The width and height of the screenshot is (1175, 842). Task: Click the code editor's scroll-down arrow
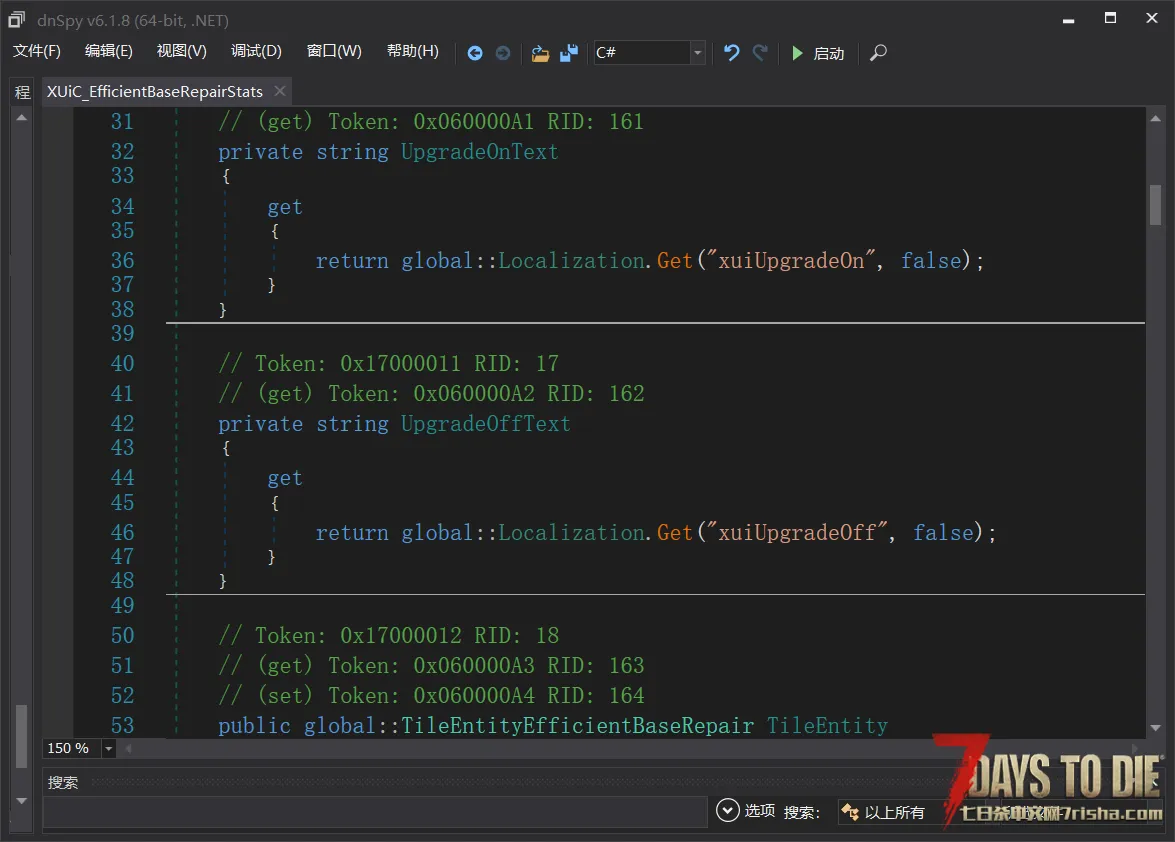coord(1155,727)
